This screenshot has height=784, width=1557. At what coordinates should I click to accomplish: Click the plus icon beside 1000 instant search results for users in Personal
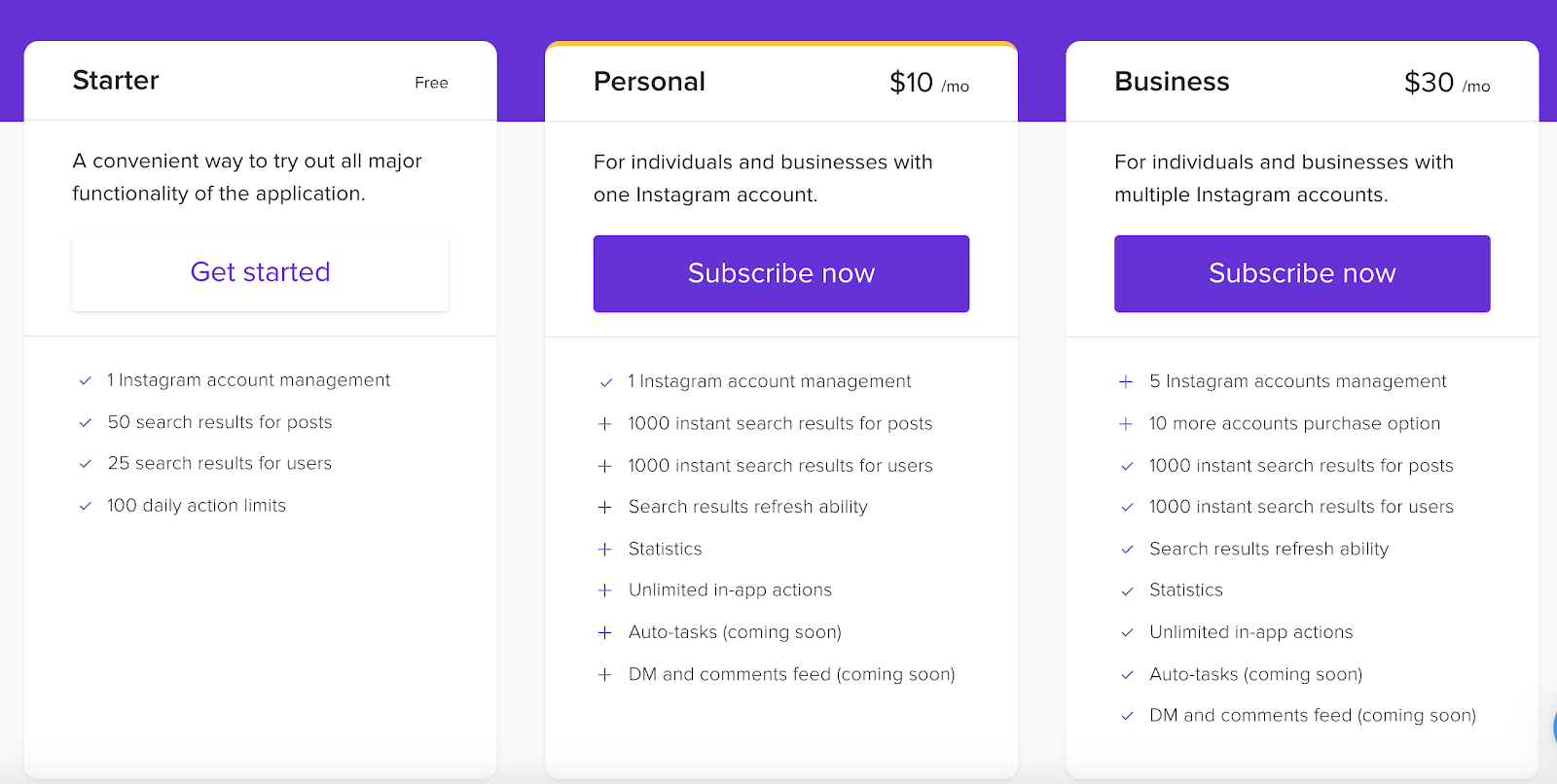click(605, 467)
